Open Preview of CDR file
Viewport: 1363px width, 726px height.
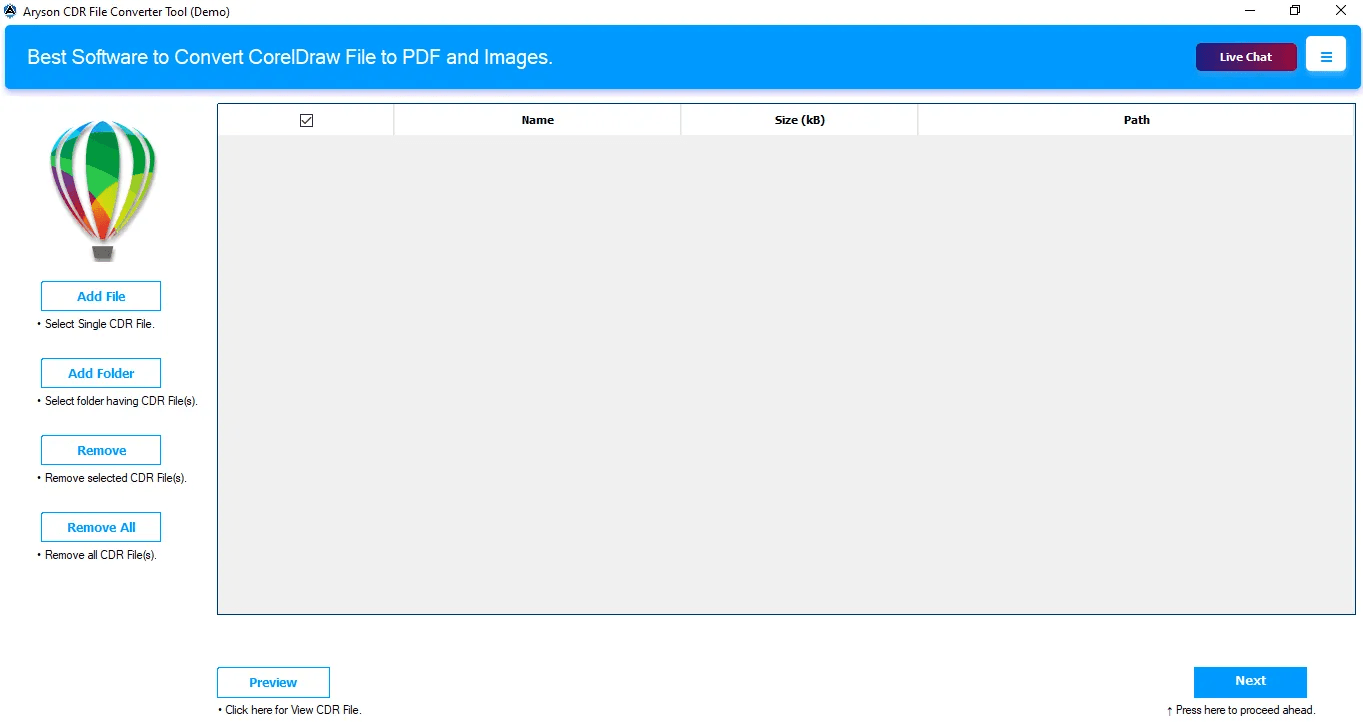pos(273,682)
